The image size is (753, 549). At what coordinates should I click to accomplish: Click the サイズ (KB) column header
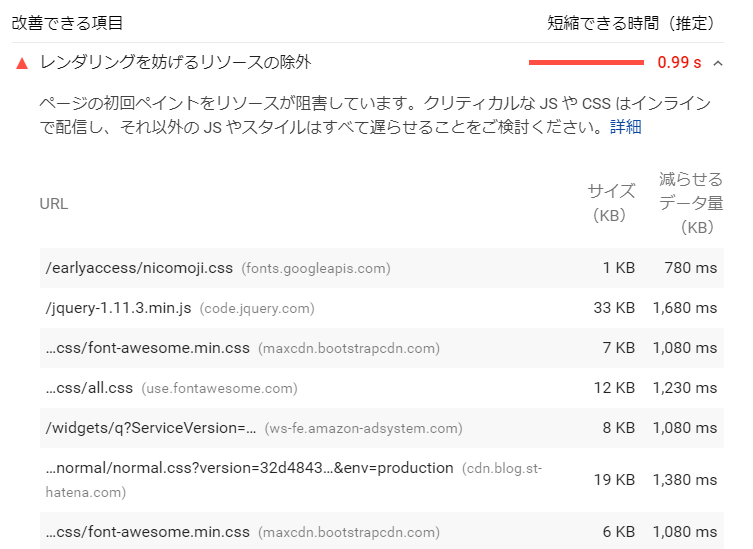pos(610,203)
